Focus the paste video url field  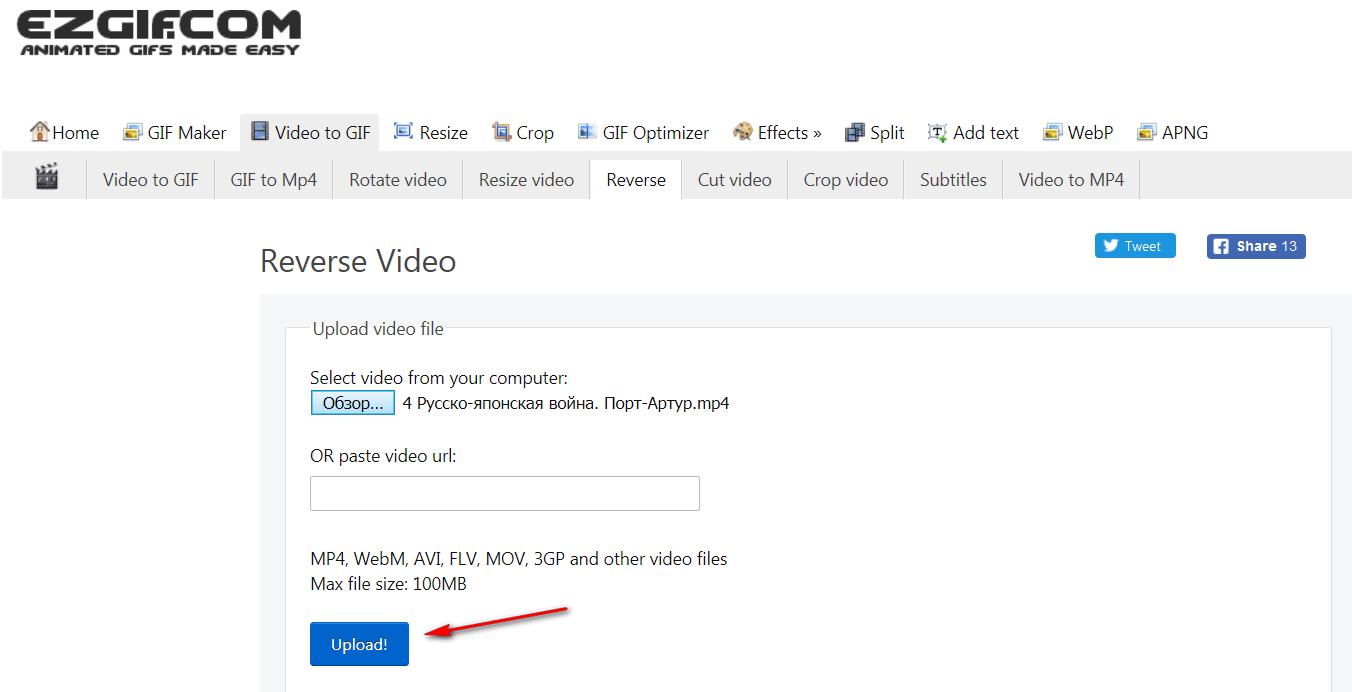click(x=504, y=494)
